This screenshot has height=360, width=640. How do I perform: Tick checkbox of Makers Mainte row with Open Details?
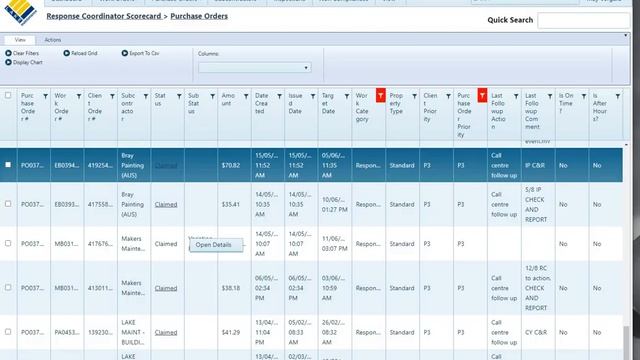(x=8, y=243)
